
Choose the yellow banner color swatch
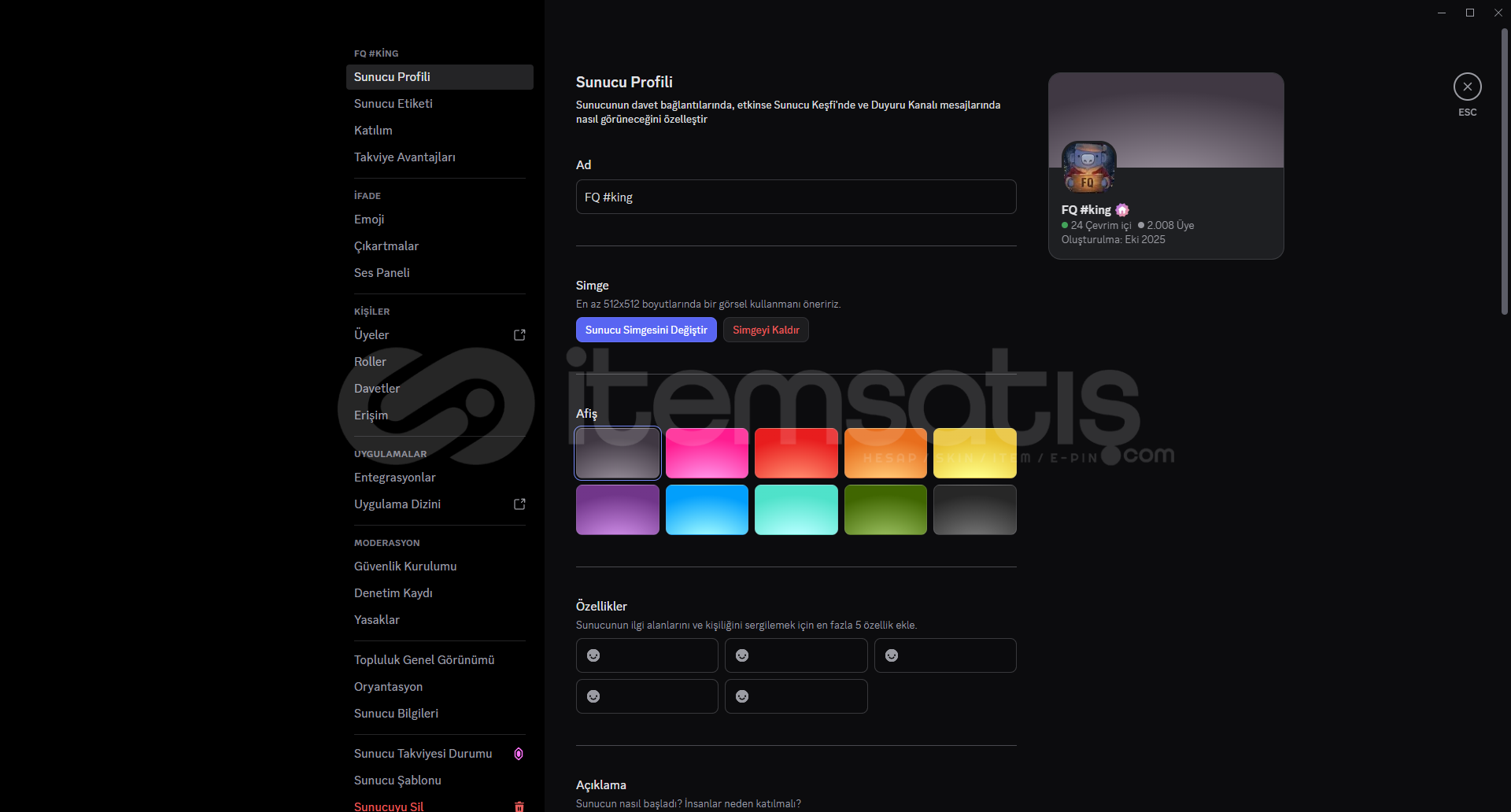click(974, 453)
